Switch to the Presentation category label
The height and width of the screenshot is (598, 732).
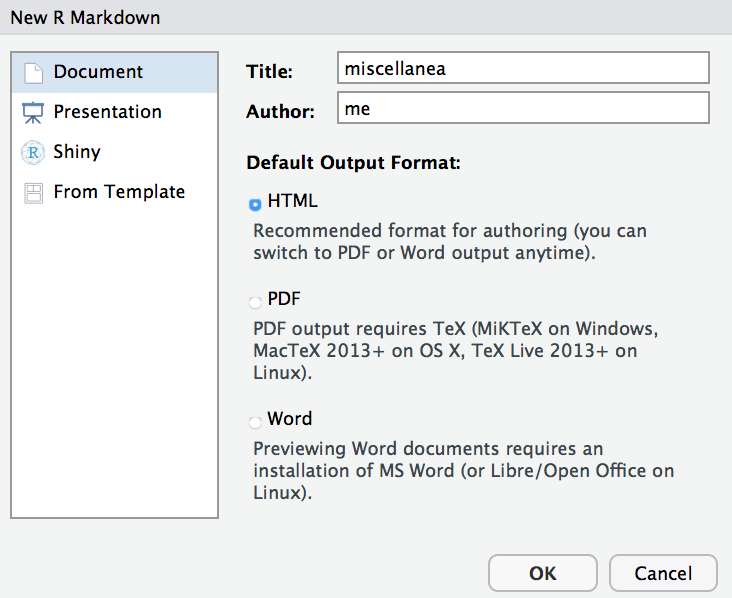(x=107, y=112)
